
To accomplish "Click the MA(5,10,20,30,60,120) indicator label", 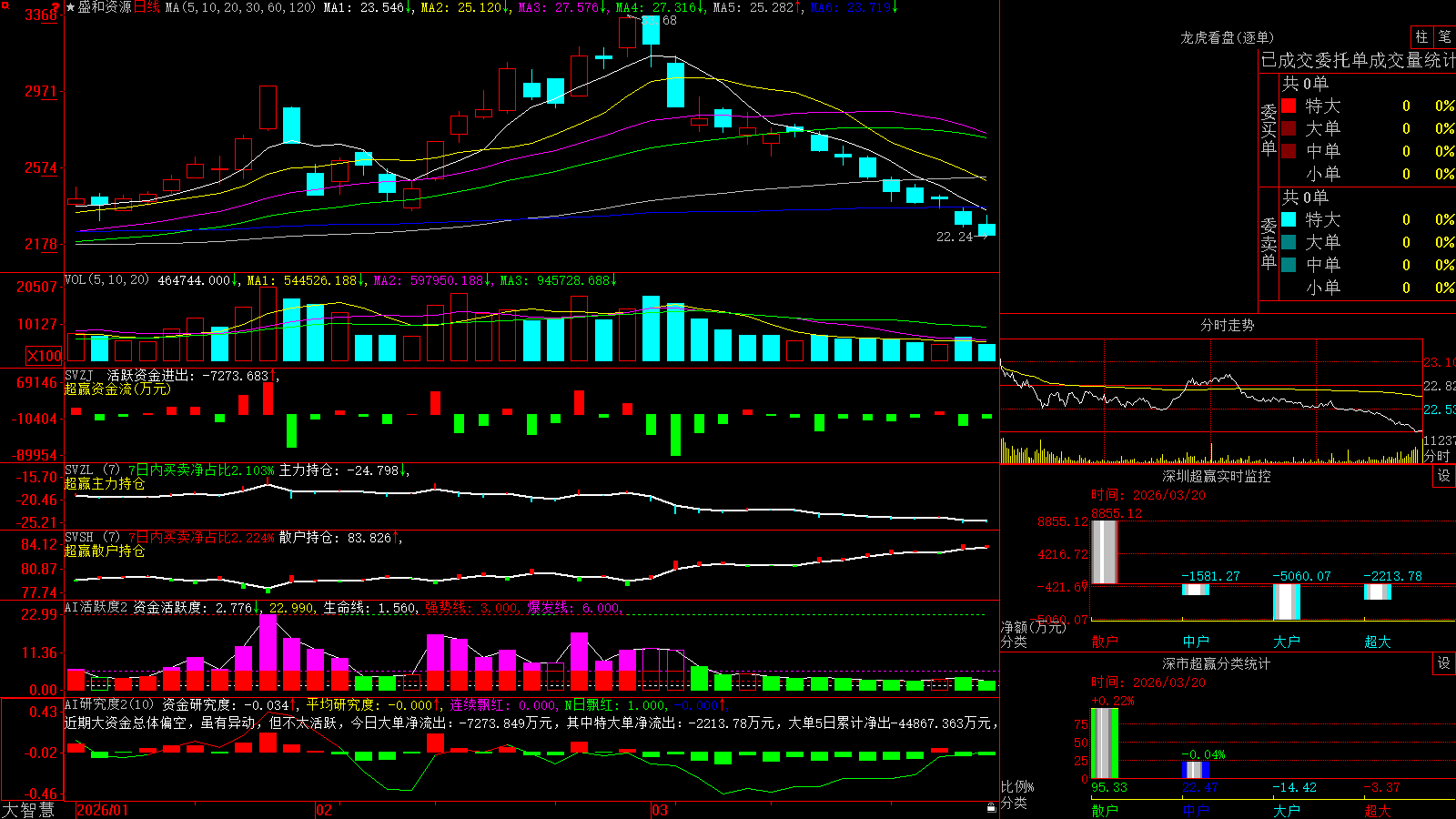I will [240, 7].
